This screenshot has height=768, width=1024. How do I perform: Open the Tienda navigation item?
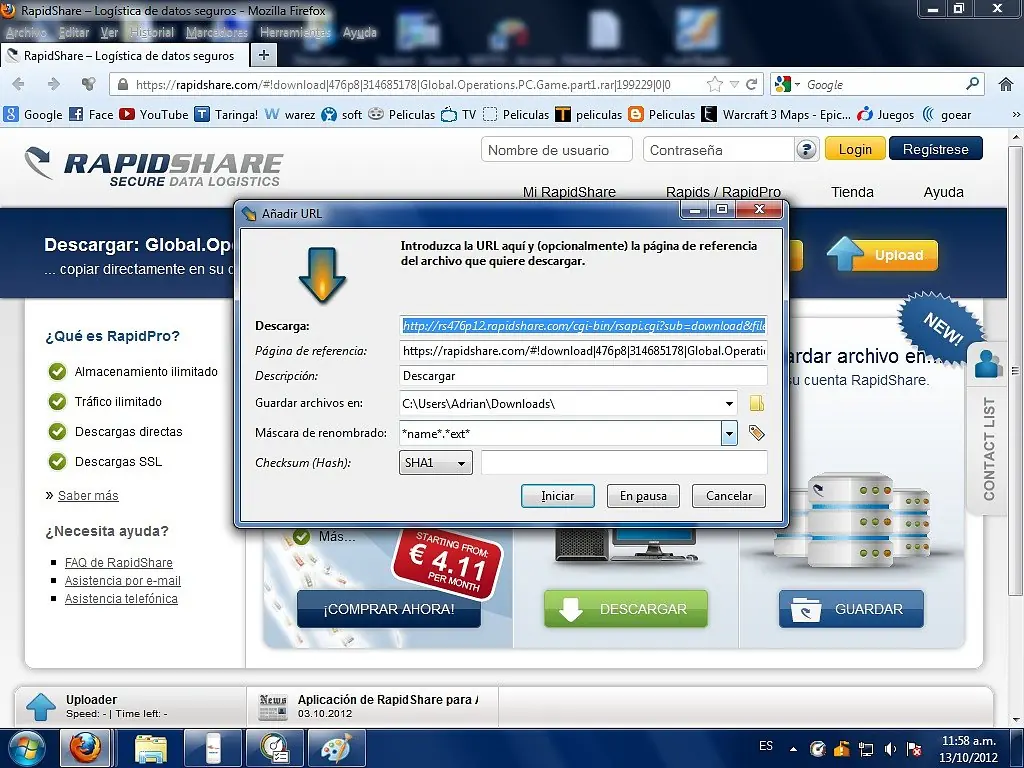(x=852, y=192)
